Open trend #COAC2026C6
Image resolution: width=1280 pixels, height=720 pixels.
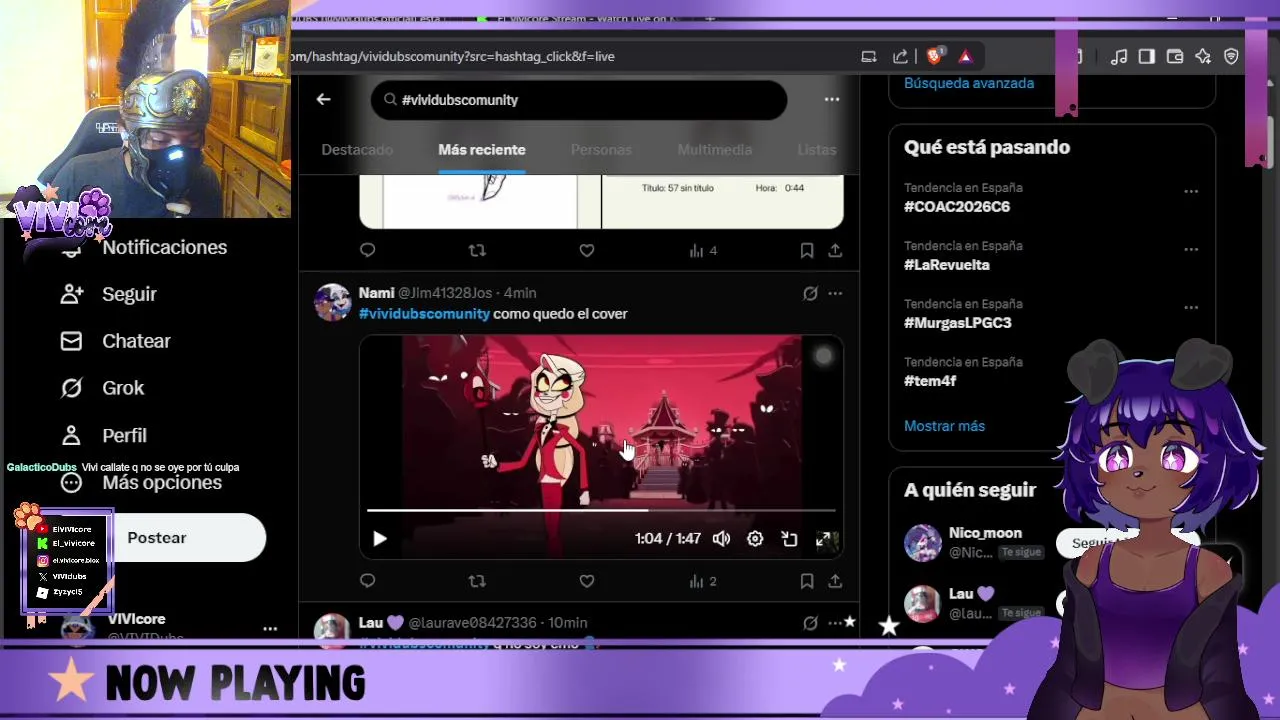click(957, 207)
